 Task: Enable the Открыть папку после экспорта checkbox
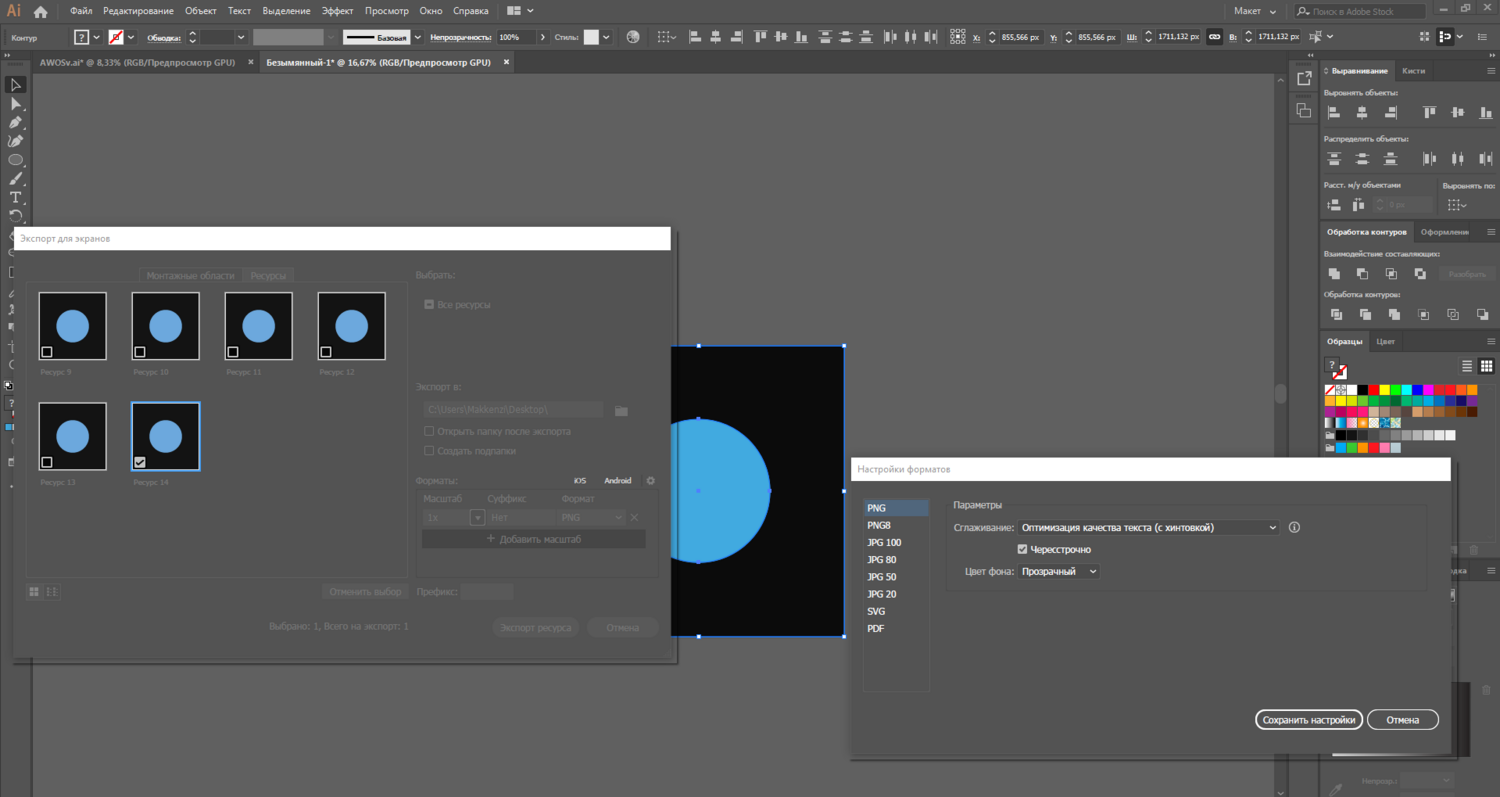click(x=429, y=432)
